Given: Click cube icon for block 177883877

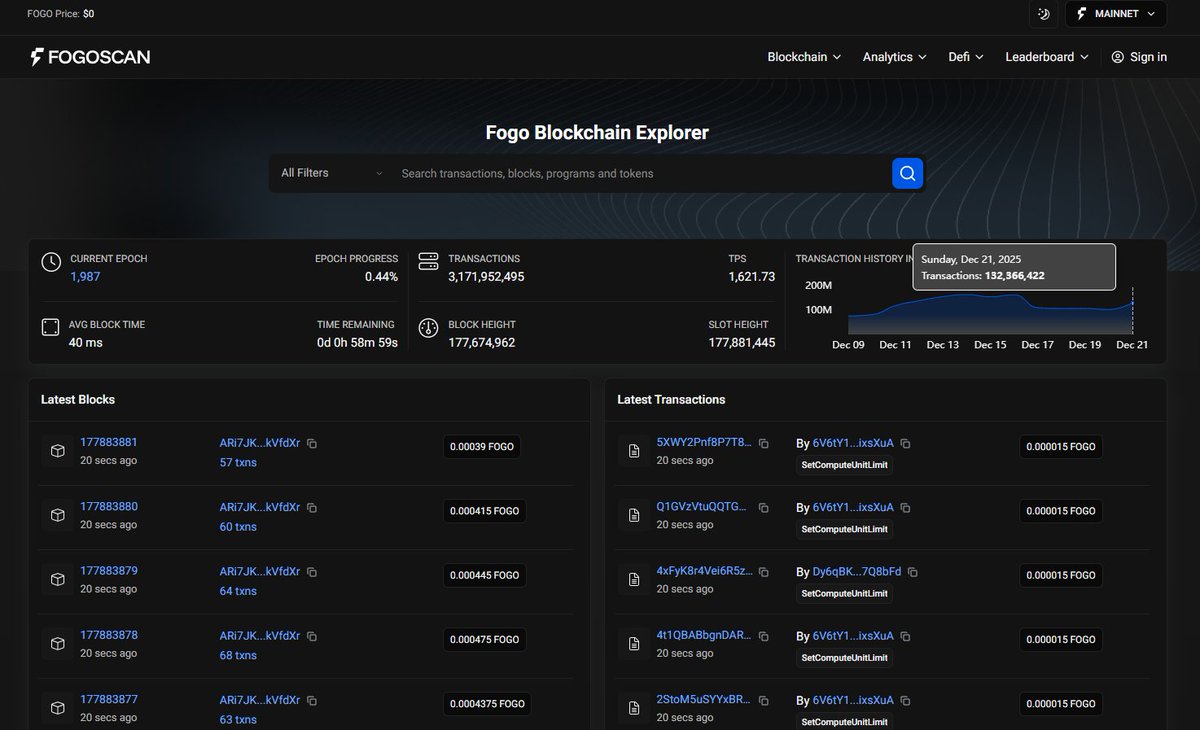Looking at the screenshot, I should pos(58,707).
